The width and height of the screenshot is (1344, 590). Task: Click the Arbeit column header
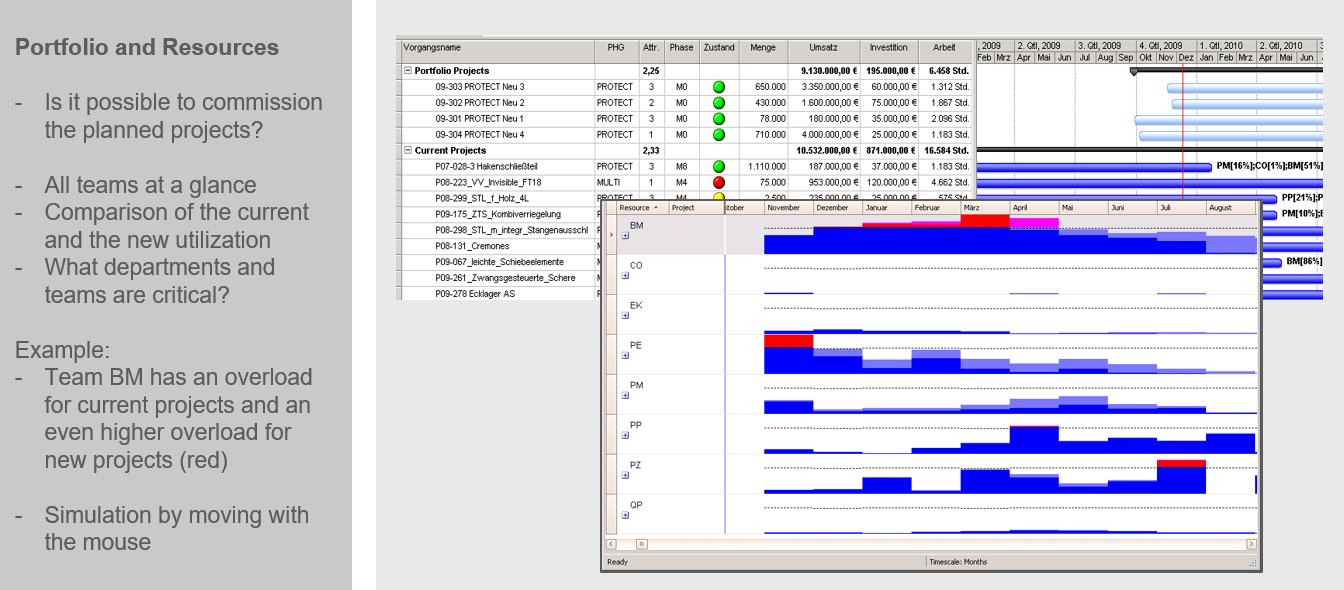[944, 46]
